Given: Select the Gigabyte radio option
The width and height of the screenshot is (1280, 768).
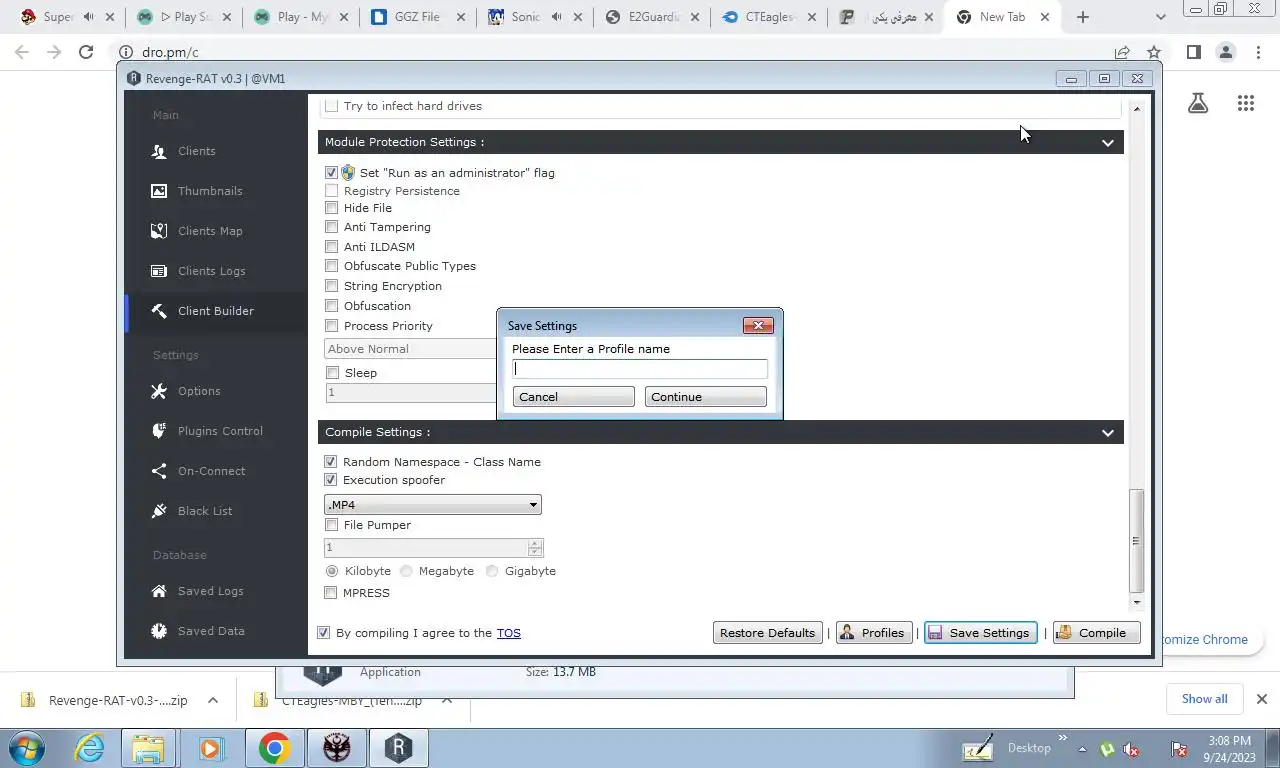Looking at the screenshot, I should (492, 571).
